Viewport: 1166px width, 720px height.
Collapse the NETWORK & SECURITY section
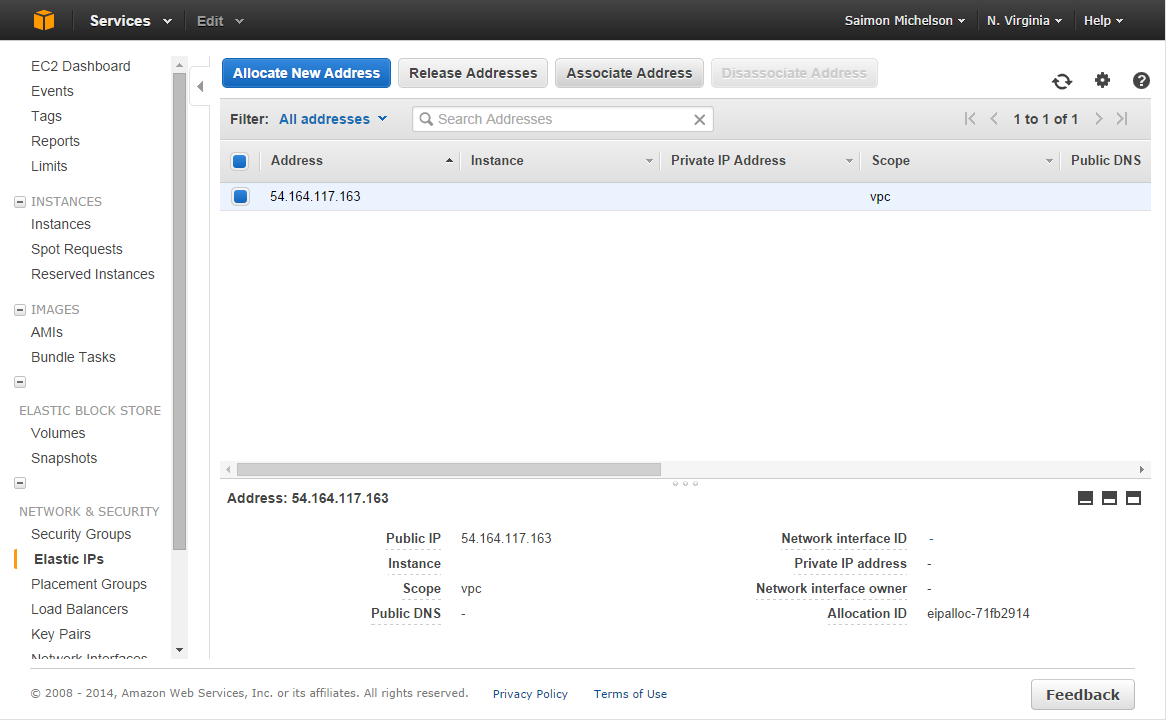click(20, 483)
